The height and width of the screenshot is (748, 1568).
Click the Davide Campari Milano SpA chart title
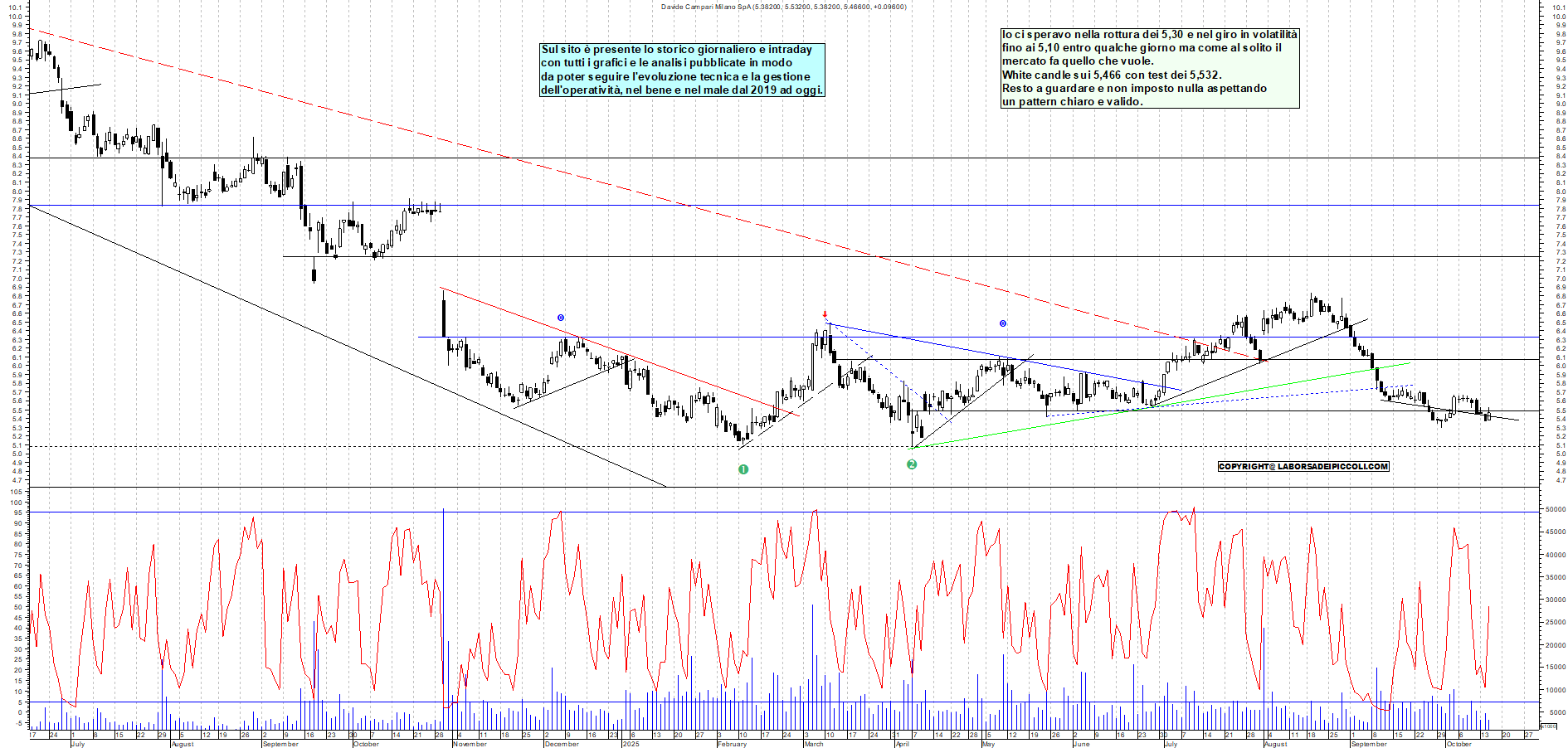(783, 7)
